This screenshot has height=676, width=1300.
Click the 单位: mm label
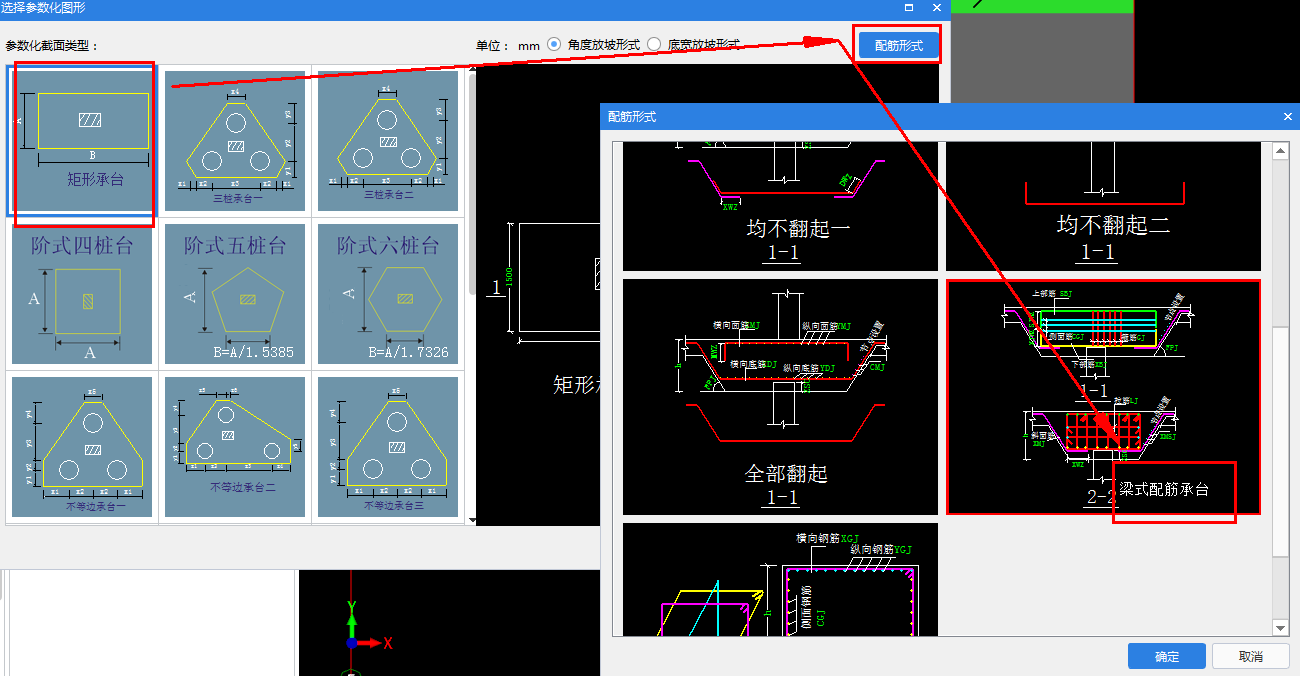[508, 45]
